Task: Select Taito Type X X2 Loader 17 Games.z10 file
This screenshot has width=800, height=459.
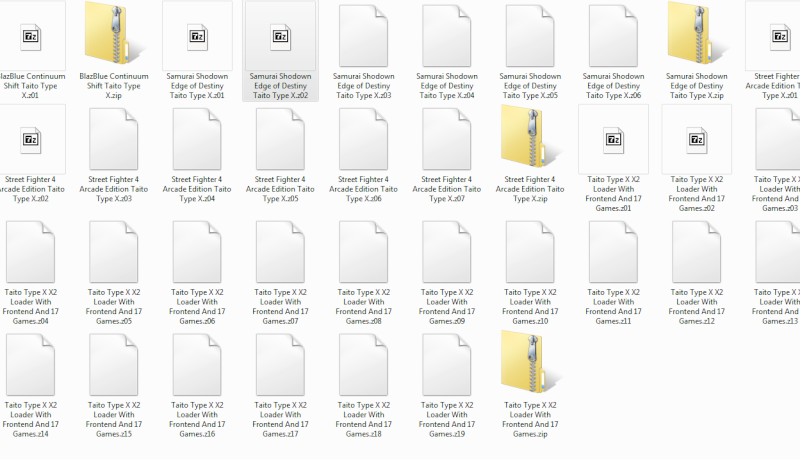Action: (530, 252)
